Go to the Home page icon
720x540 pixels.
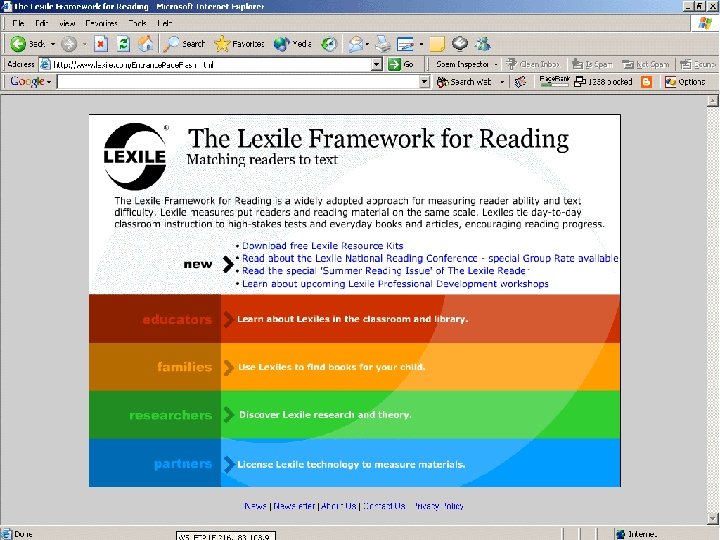coord(146,44)
